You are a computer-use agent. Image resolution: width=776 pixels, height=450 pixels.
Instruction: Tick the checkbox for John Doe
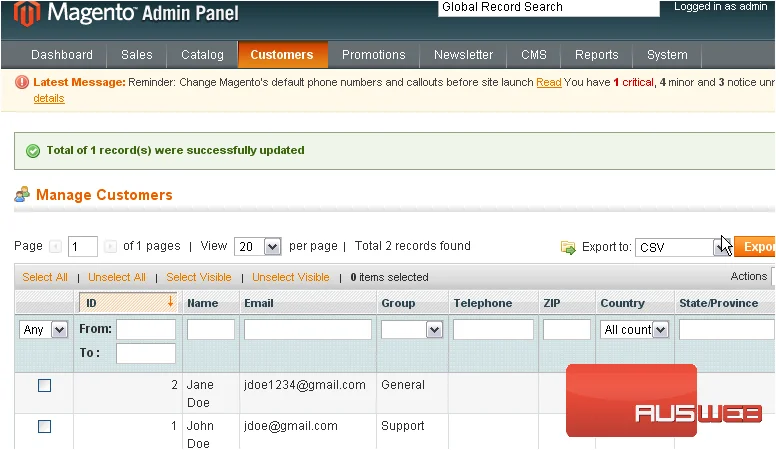coord(45,426)
